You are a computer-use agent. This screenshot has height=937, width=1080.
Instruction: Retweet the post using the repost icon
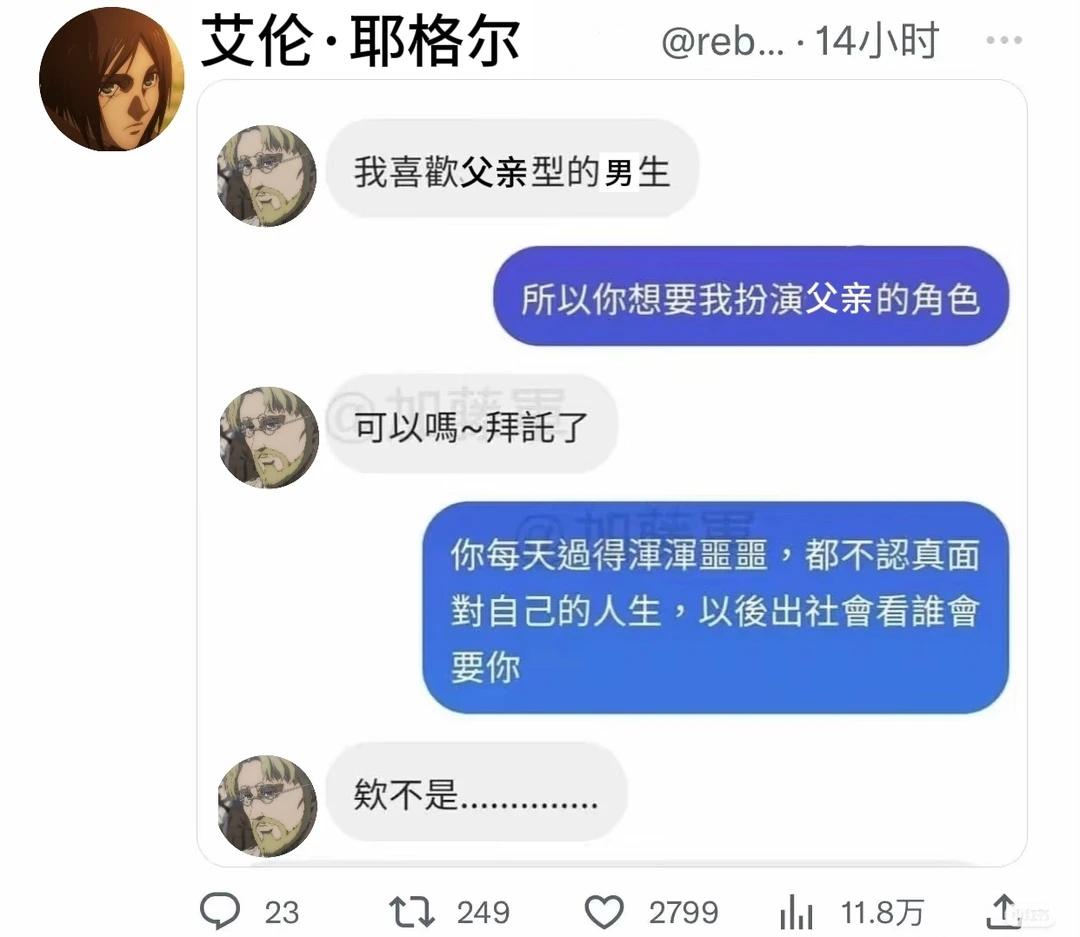point(411,912)
